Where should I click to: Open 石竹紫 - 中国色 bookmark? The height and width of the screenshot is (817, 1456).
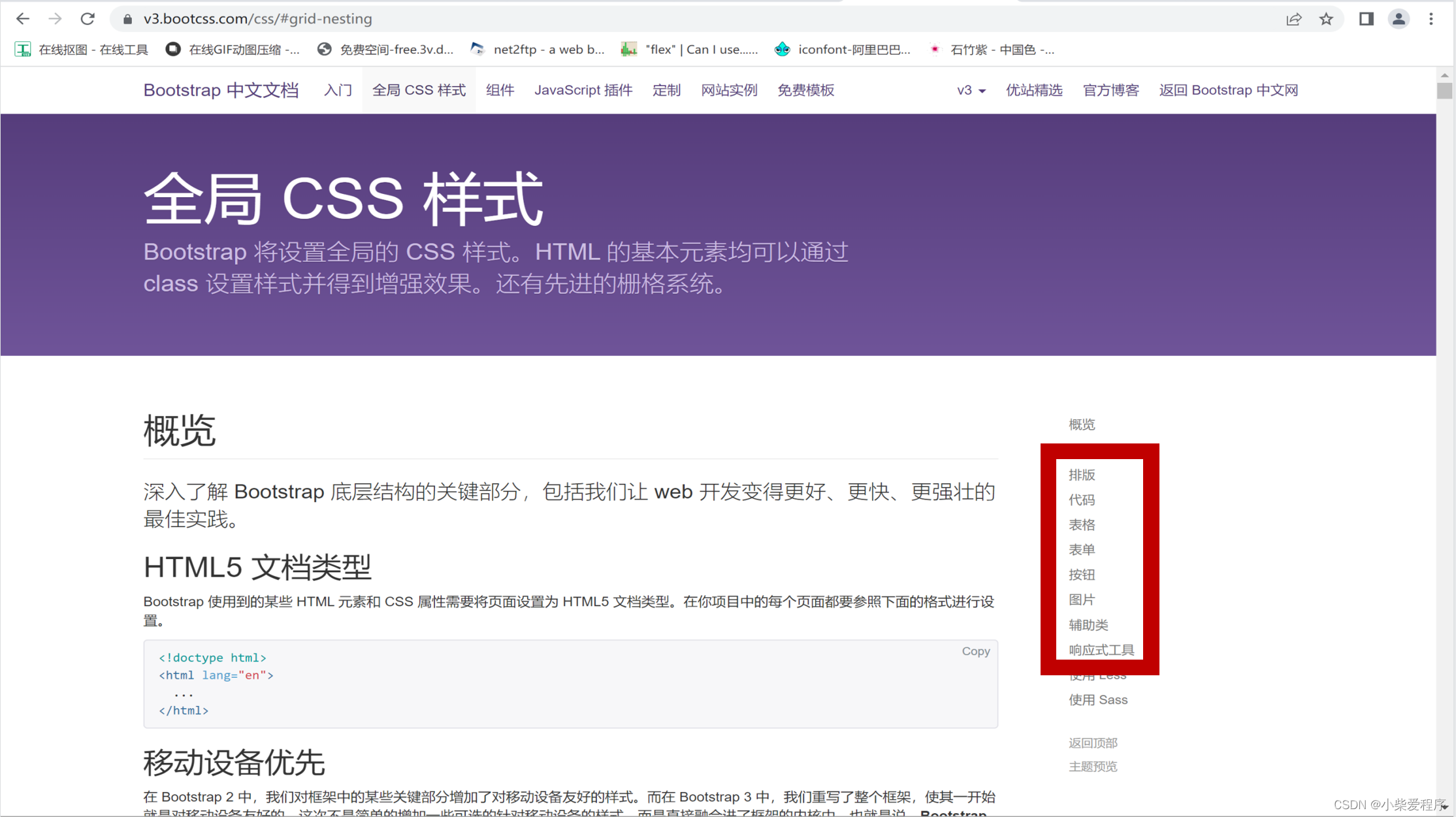(x=992, y=50)
